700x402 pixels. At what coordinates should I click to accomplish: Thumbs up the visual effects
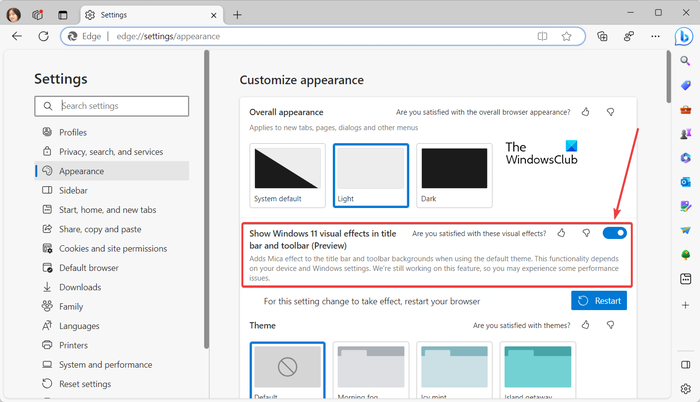[x=562, y=233]
